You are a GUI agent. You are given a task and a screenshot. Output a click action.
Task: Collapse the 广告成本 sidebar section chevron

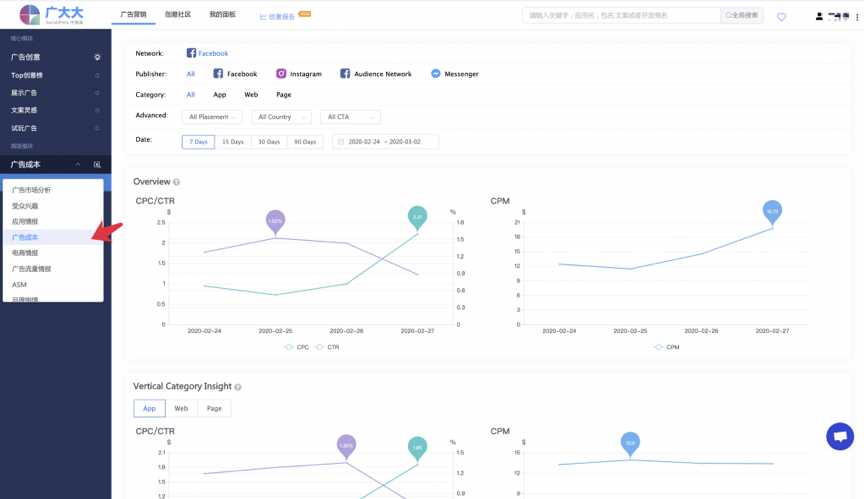pyautogui.click(x=78, y=164)
